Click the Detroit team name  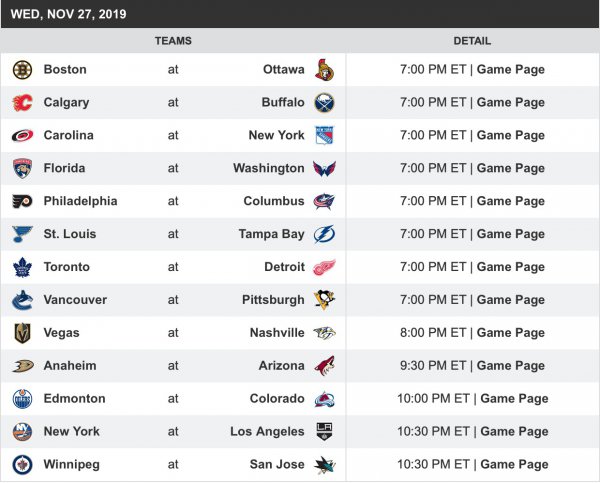[x=284, y=267]
